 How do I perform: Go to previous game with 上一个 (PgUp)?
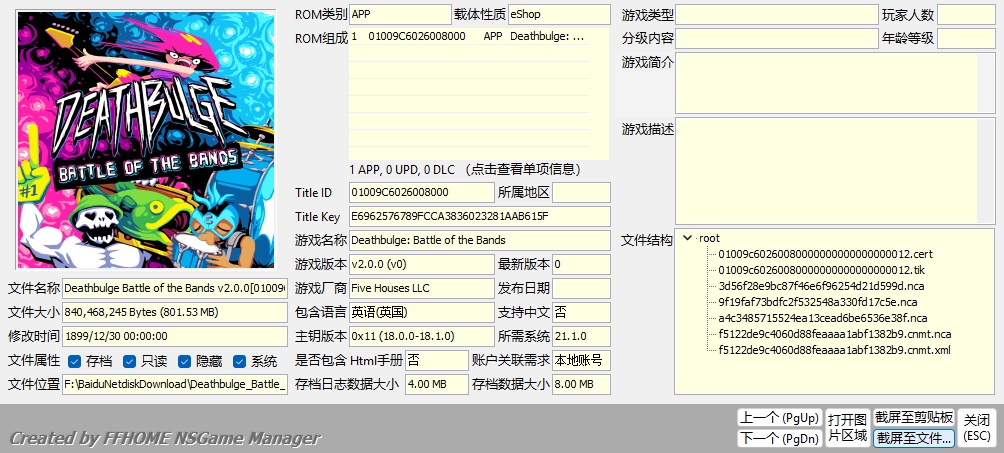[x=779, y=418]
